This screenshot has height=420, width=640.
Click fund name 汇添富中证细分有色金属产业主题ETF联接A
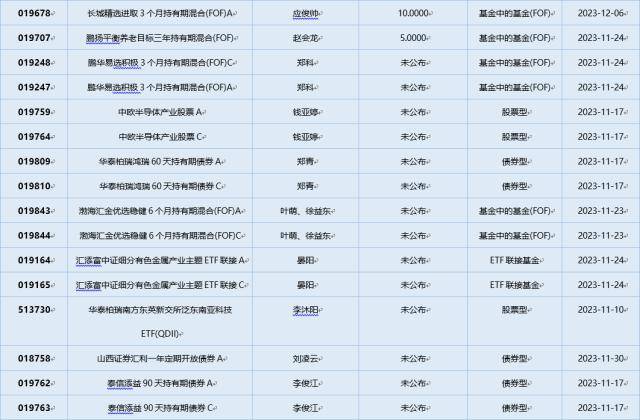(160, 260)
